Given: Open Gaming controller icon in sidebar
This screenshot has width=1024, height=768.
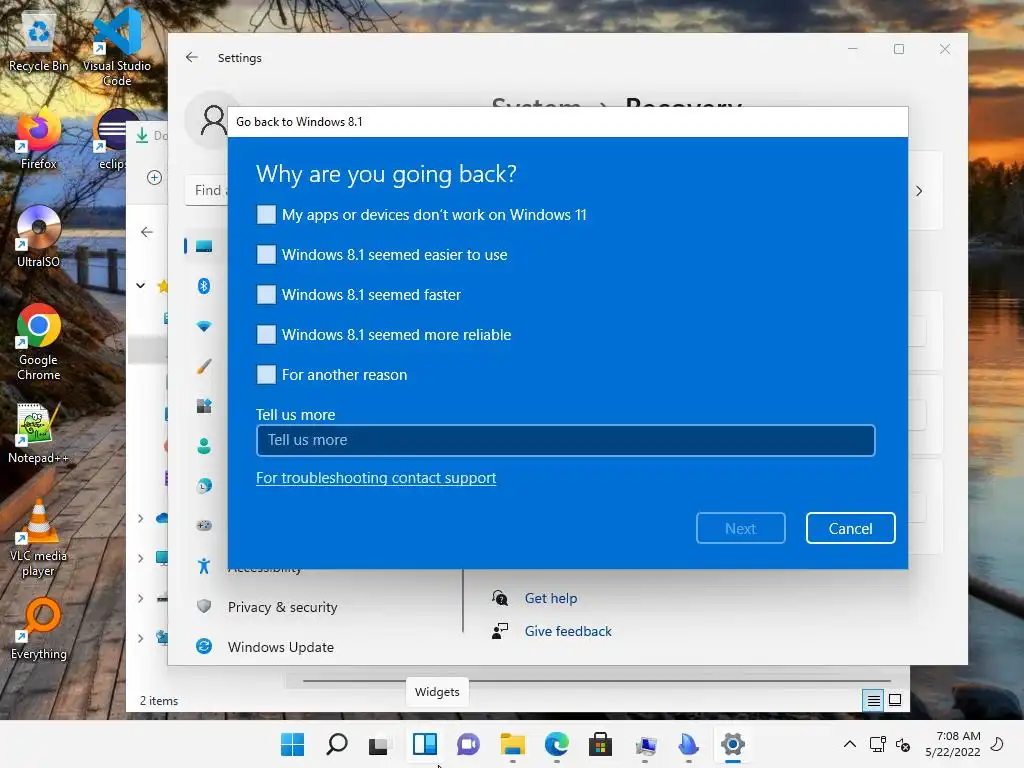Looking at the screenshot, I should (204, 526).
